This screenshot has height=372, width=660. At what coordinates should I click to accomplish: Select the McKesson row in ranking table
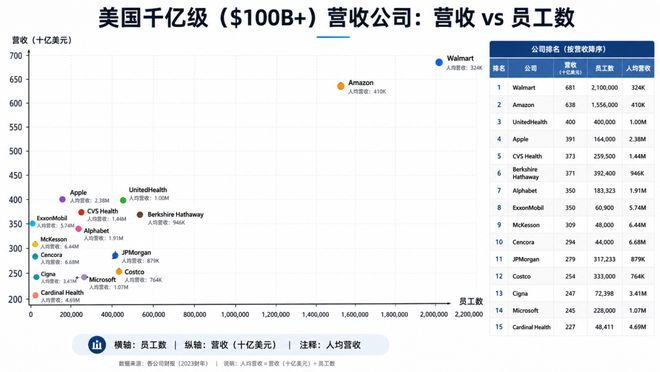[572, 225]
